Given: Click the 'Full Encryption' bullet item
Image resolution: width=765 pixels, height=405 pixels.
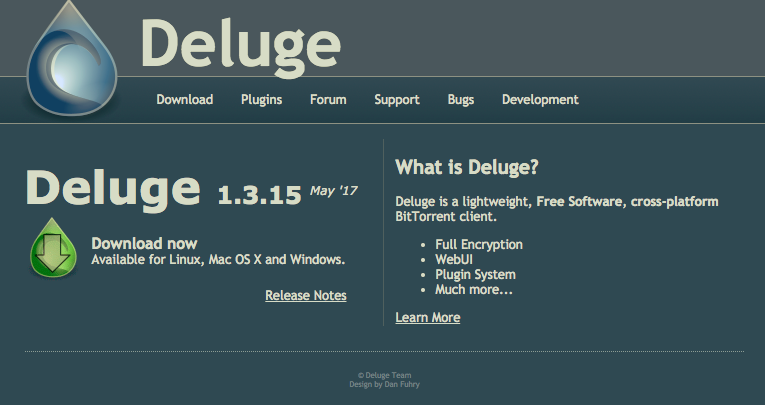Looking at the screenshot, I should (479, 244).
